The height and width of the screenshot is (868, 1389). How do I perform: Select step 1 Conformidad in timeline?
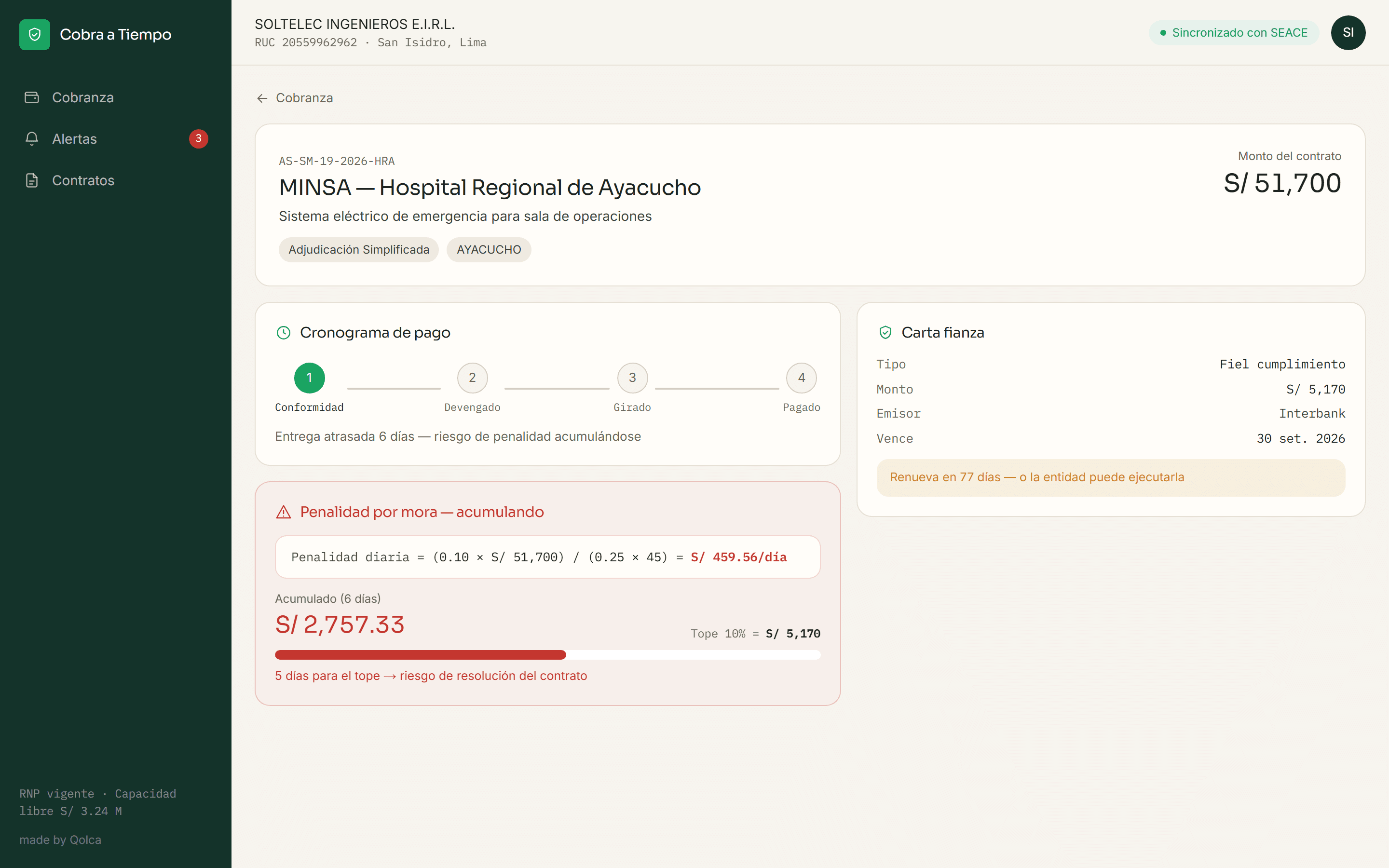[309, 378]
